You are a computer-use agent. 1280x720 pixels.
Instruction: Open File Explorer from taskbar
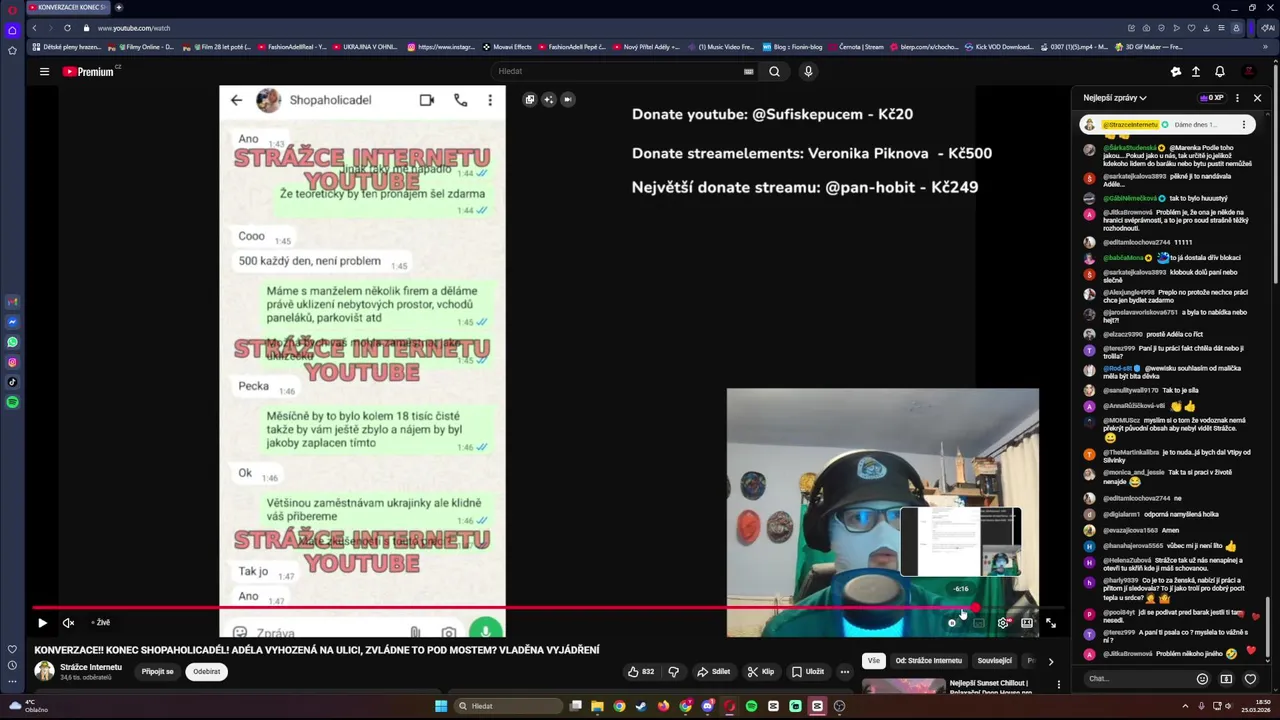tap(597, 706)
